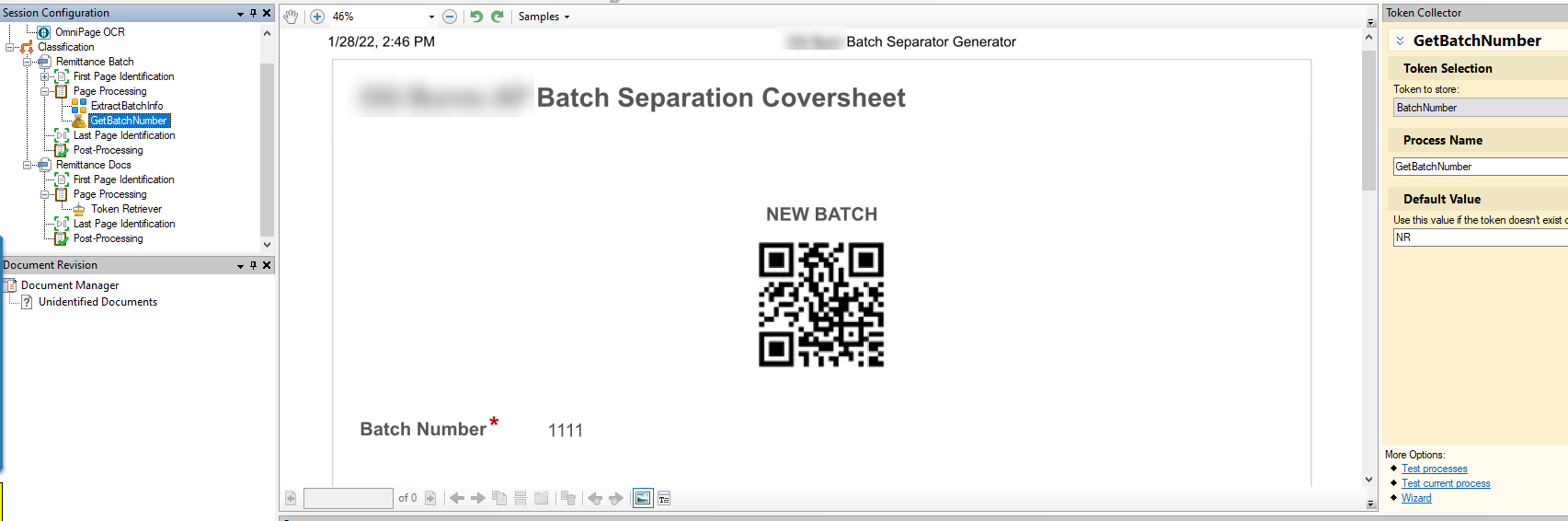The width and height of the screenshot is (1568, 521).
Task: Close the Session Configuration panel
Action: (267, 13)
